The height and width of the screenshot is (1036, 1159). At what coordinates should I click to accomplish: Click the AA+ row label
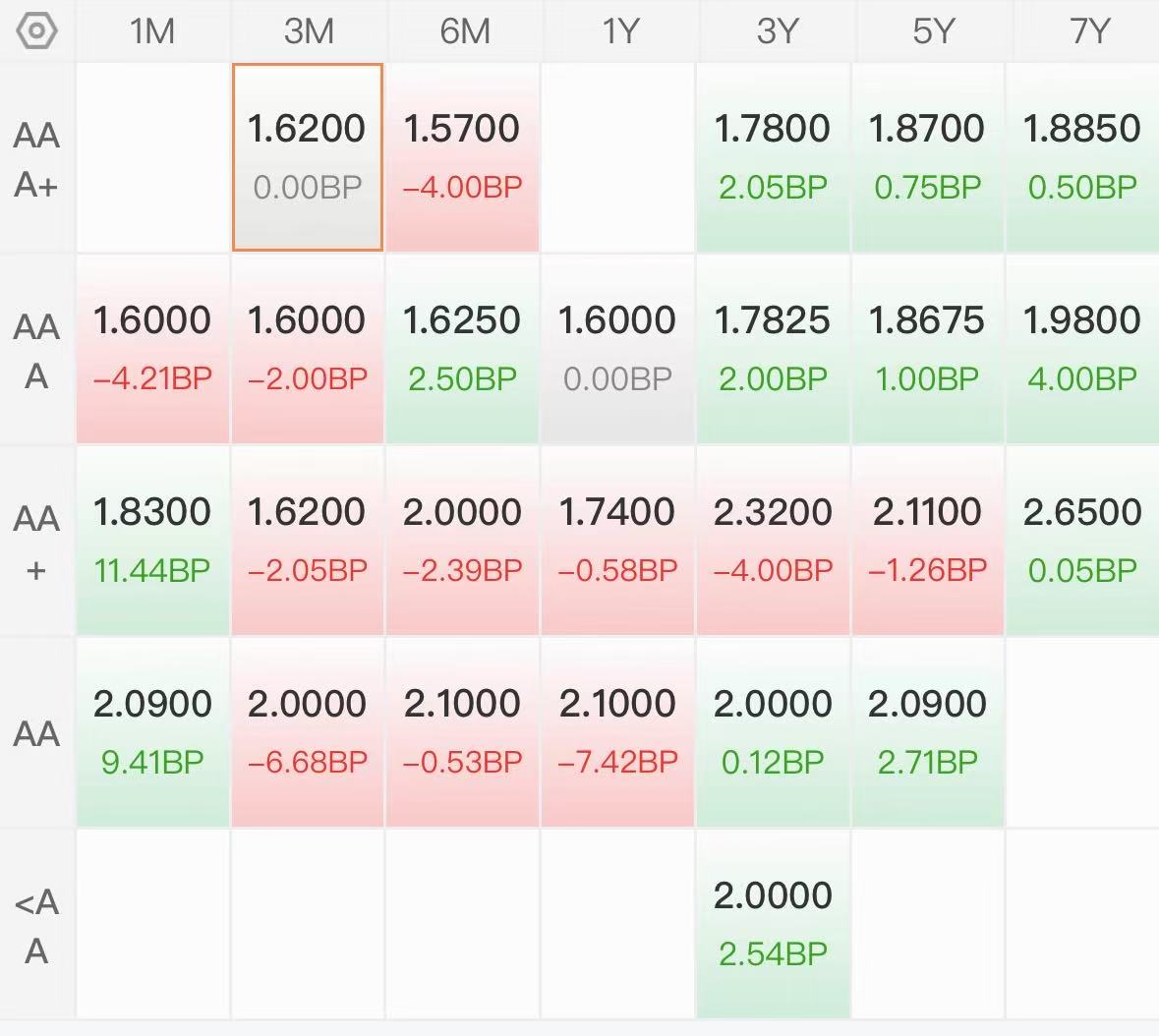[x=36, y=543]
